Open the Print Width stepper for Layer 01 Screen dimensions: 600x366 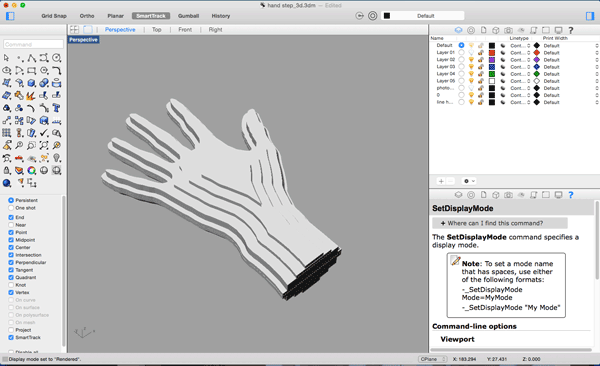tap(597, 52)
